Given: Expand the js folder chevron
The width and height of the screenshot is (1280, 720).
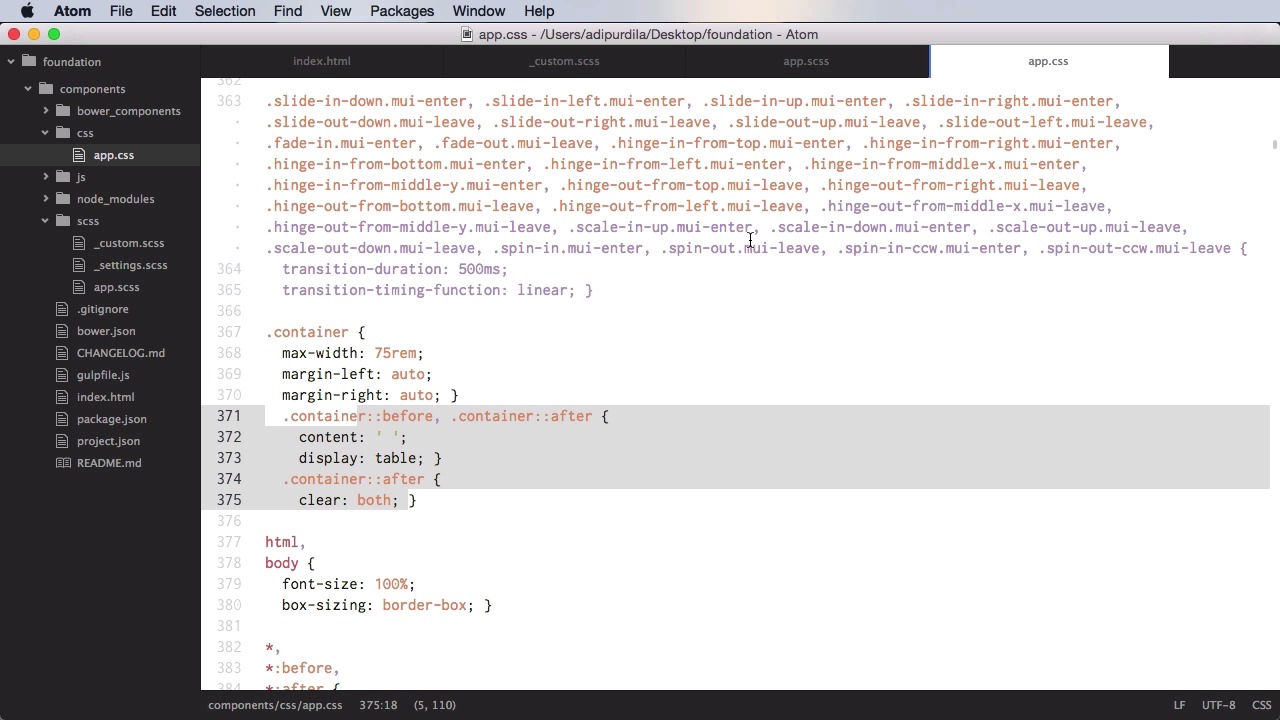Looking at the screenshot, I should tap(45, 177).
